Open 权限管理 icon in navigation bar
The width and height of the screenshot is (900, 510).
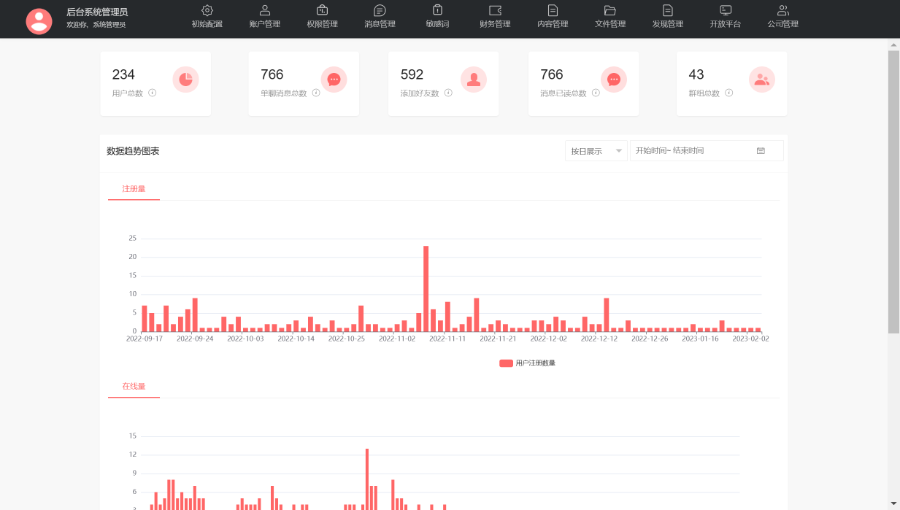tap(322, 10)
